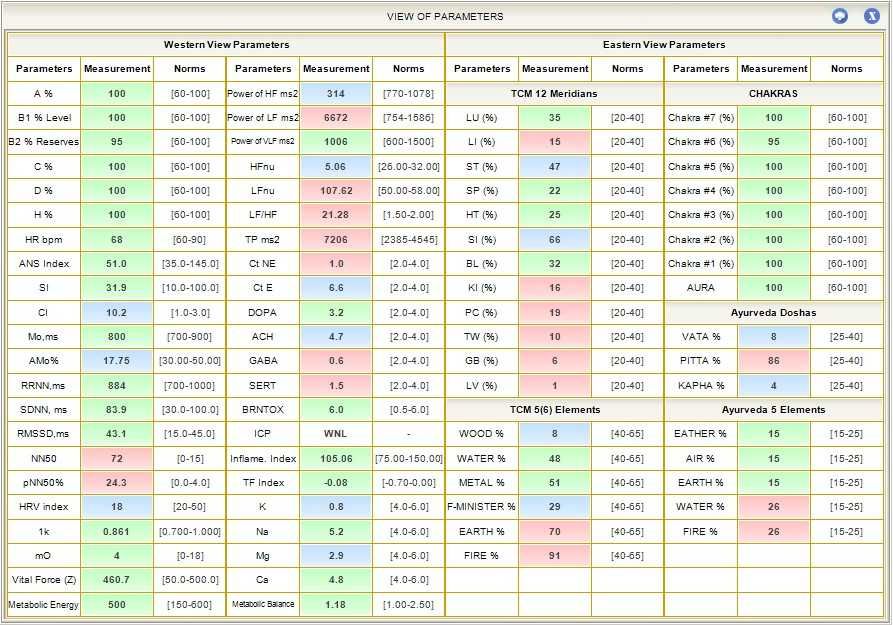Select the RRNN,ms value 884
The height and width of the screenshot is (625, 893).
pyautogui.click(x=117, y=386)
